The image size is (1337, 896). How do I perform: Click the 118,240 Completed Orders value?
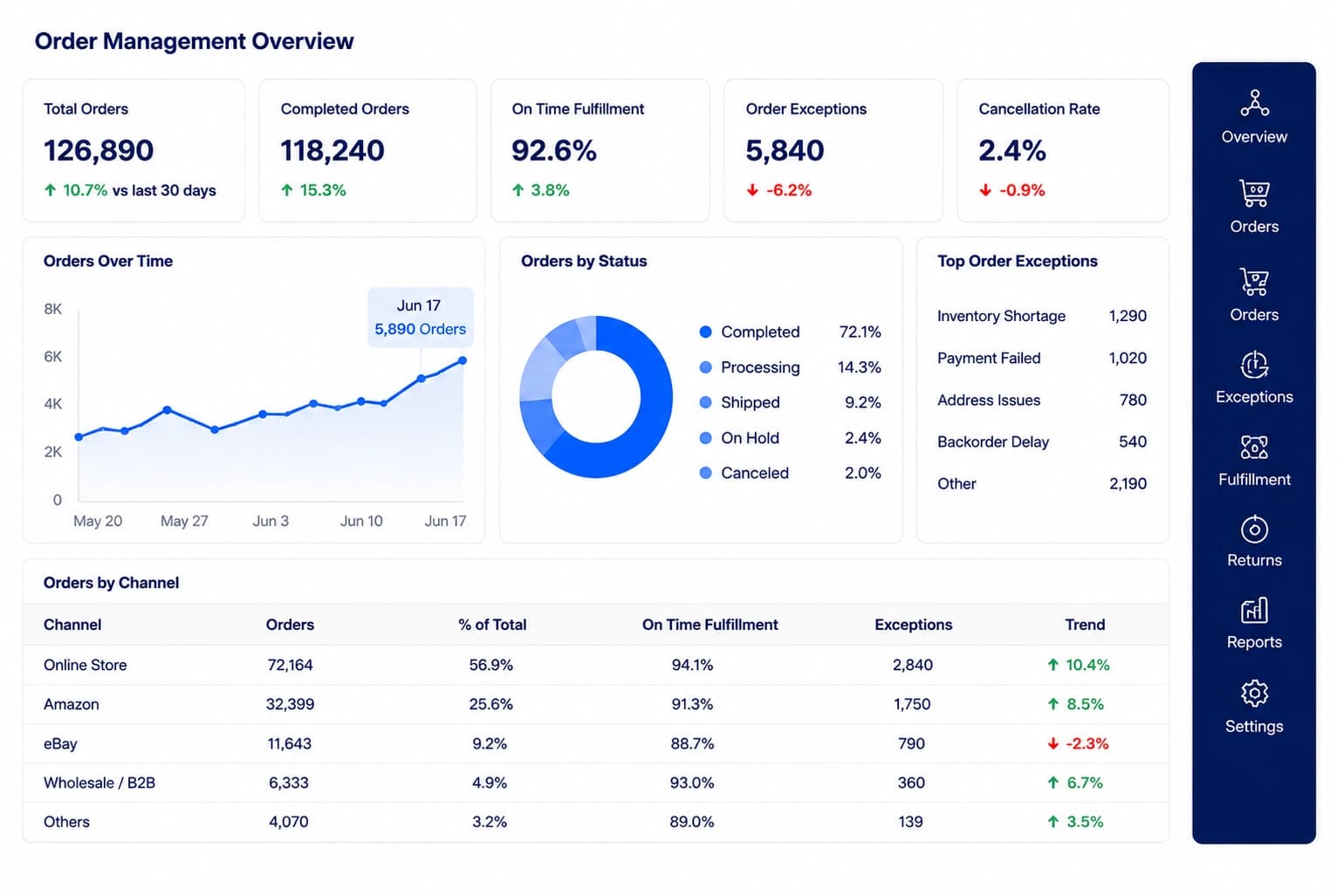[x=333, y=150]
